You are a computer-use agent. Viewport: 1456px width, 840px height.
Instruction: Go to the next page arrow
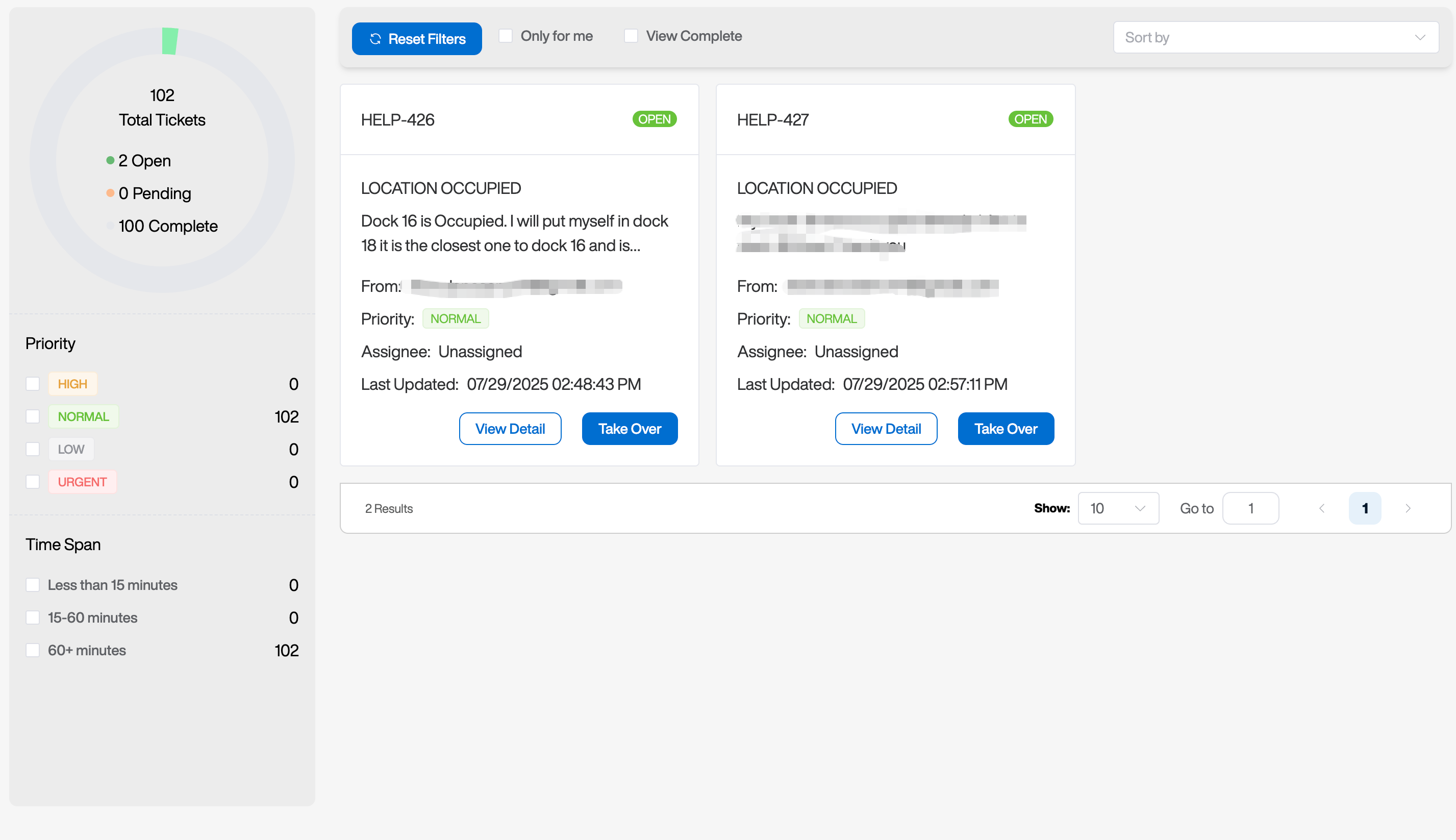point(1408,508)
